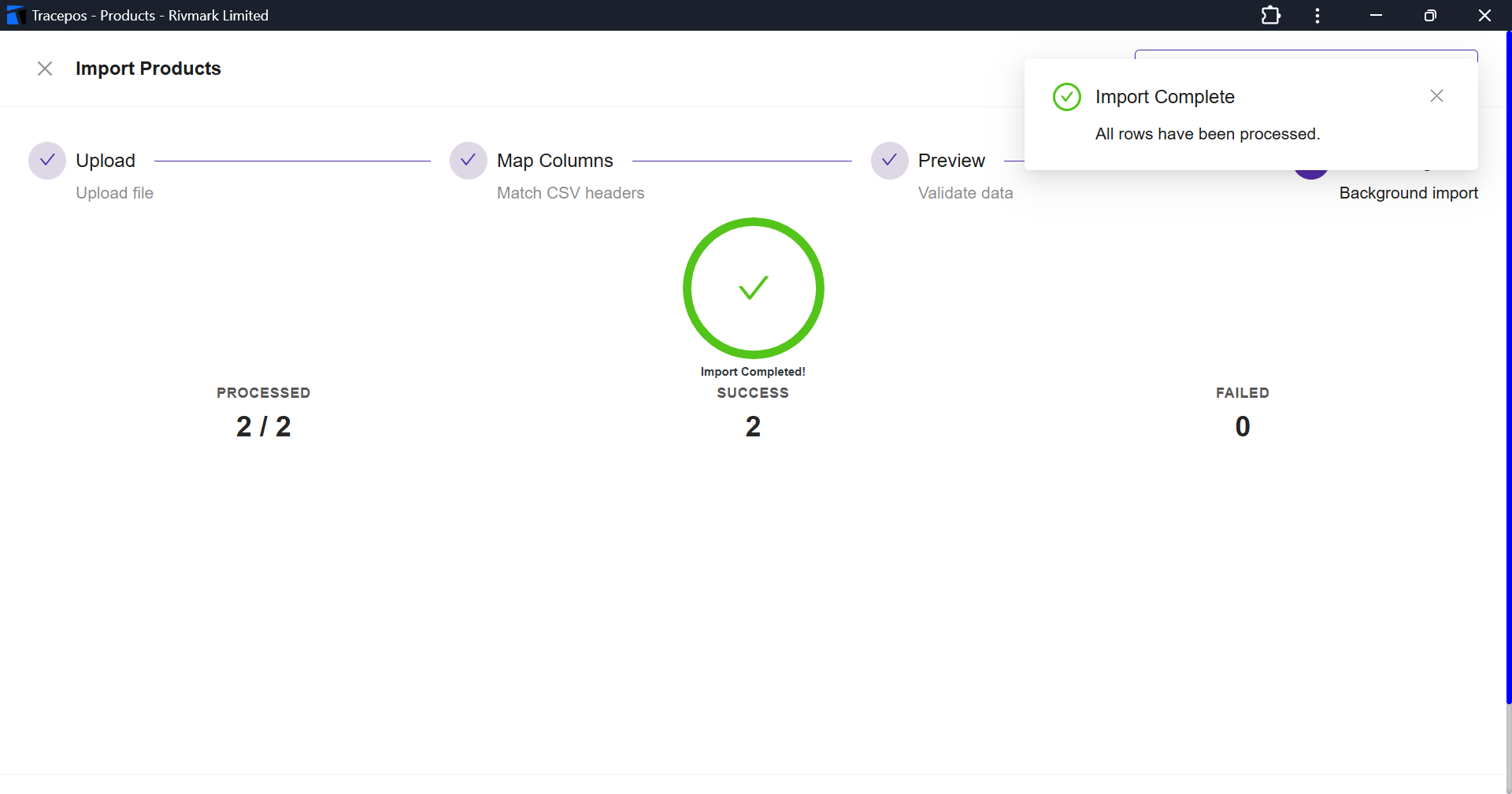Click the "Match CSV headers" description
Image resolution: width=1512 pixels, height=794 pixels.
coord(571,193)
